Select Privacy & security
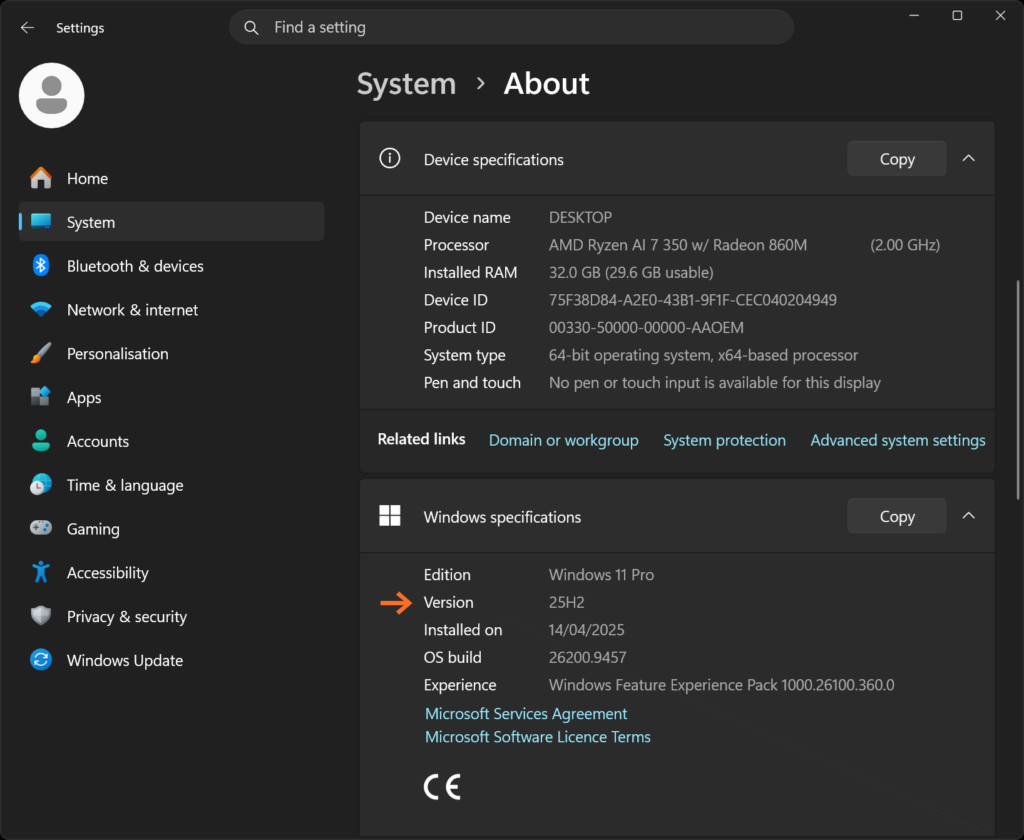 (171, 616)
